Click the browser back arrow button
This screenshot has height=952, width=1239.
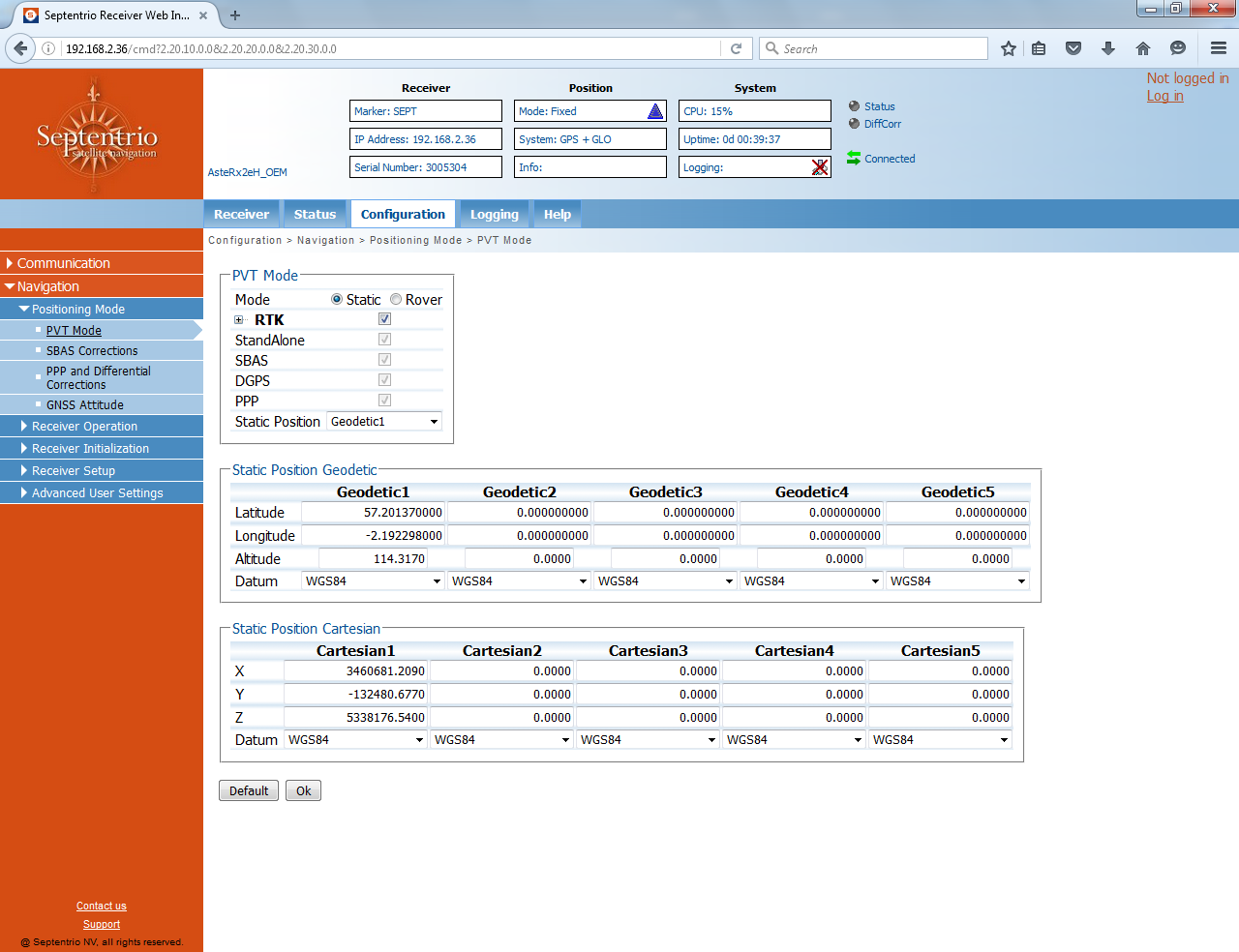click(20, 48)
